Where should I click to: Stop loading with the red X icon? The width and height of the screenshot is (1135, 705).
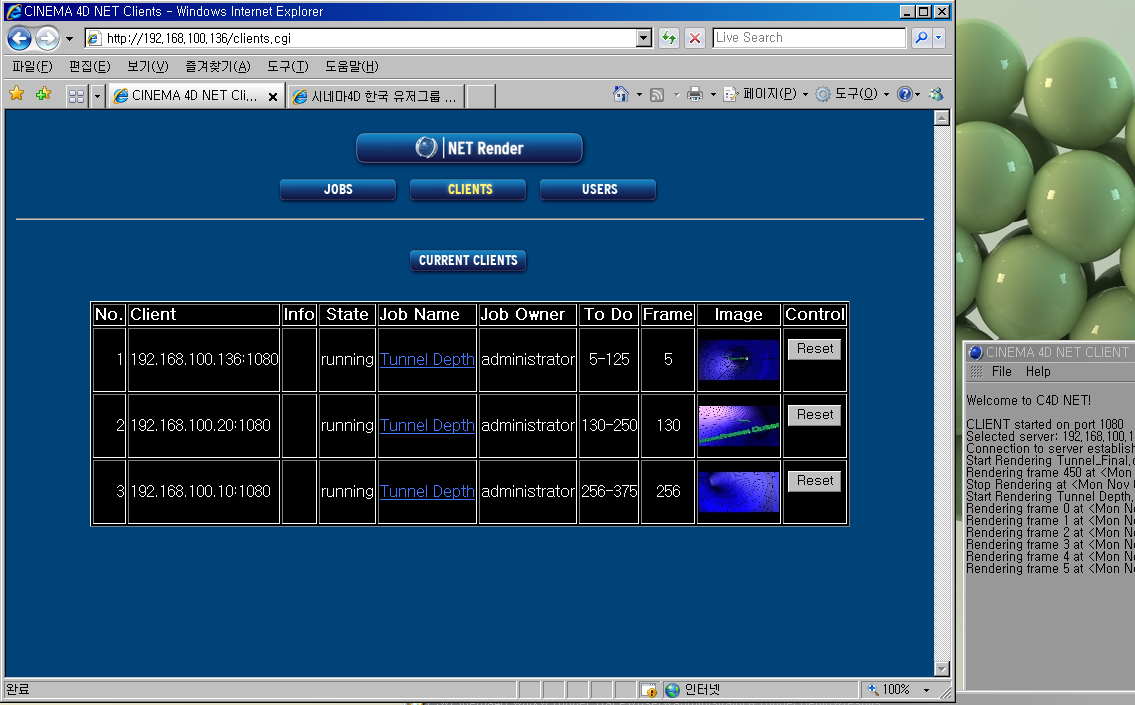click(695, 38)
